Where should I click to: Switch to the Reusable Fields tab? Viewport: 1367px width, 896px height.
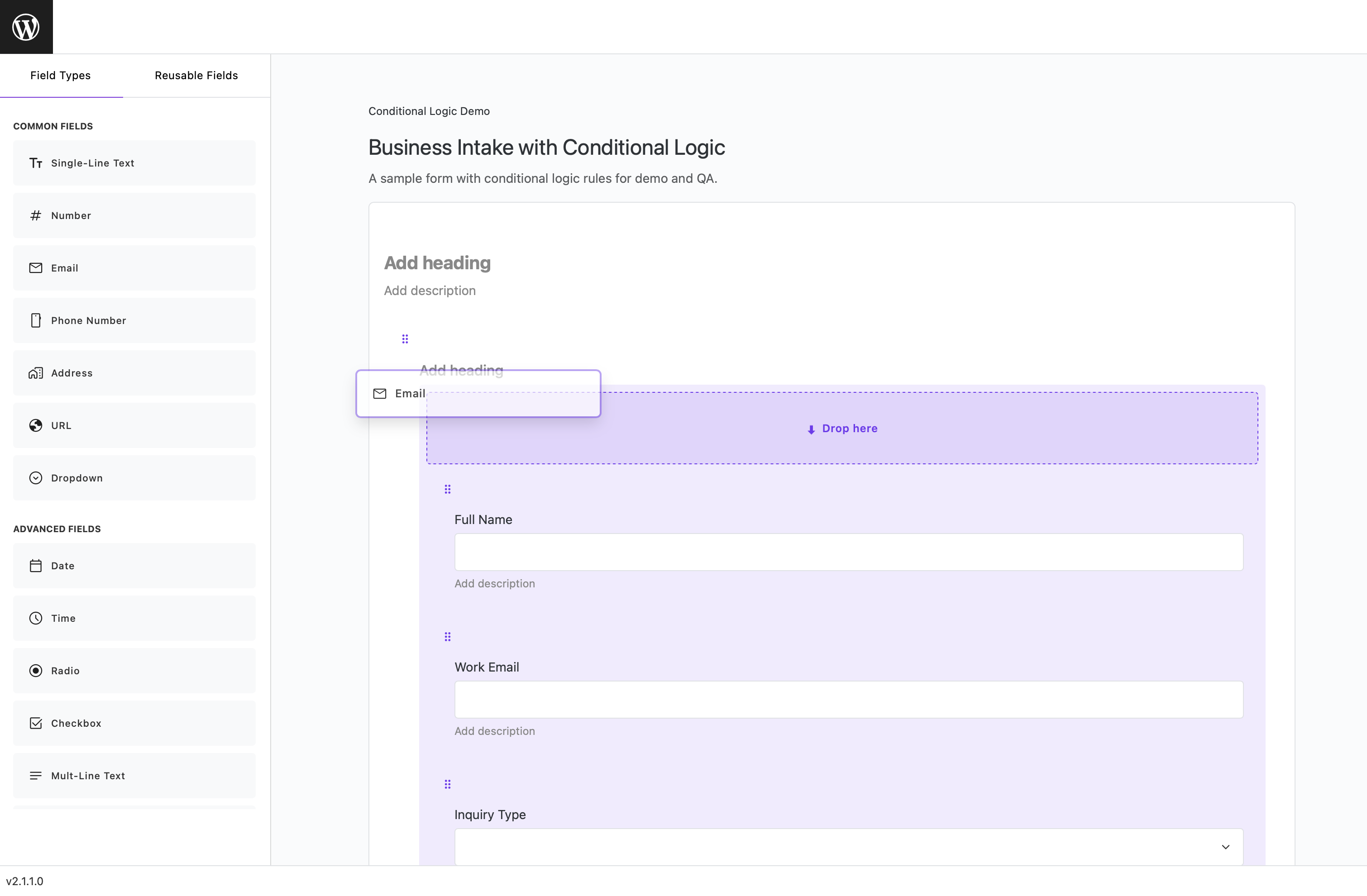click(x=195, y=75)
